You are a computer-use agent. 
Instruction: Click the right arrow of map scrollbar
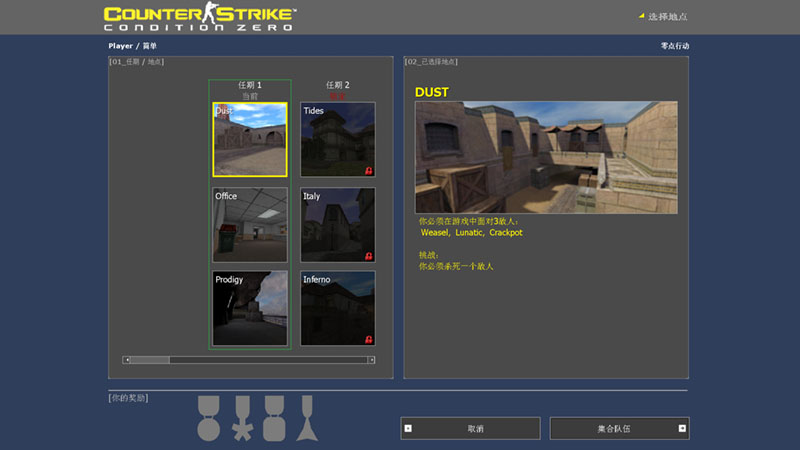click(372, 359)
